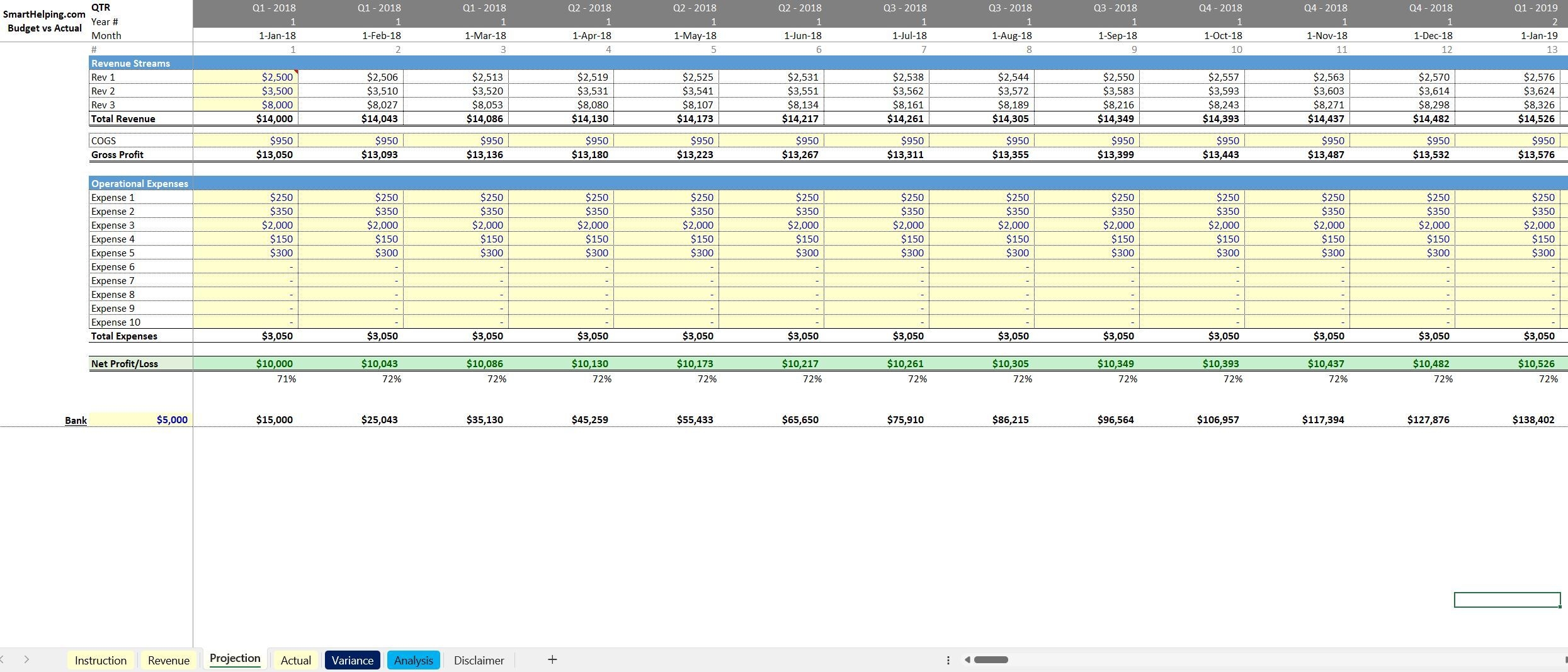Click the previous sheet navigation arrow

coord(3,659)
